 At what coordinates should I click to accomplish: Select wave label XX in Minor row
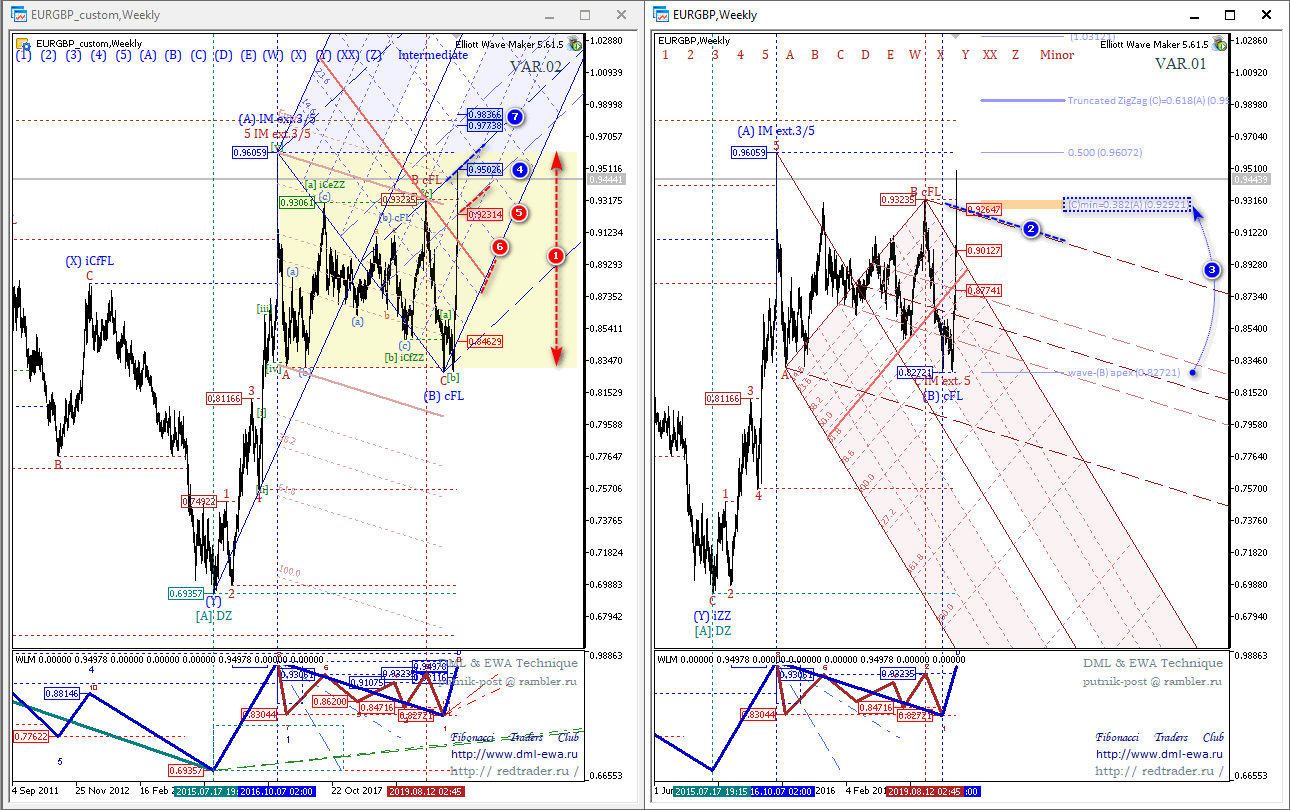[x=990, y=55]
